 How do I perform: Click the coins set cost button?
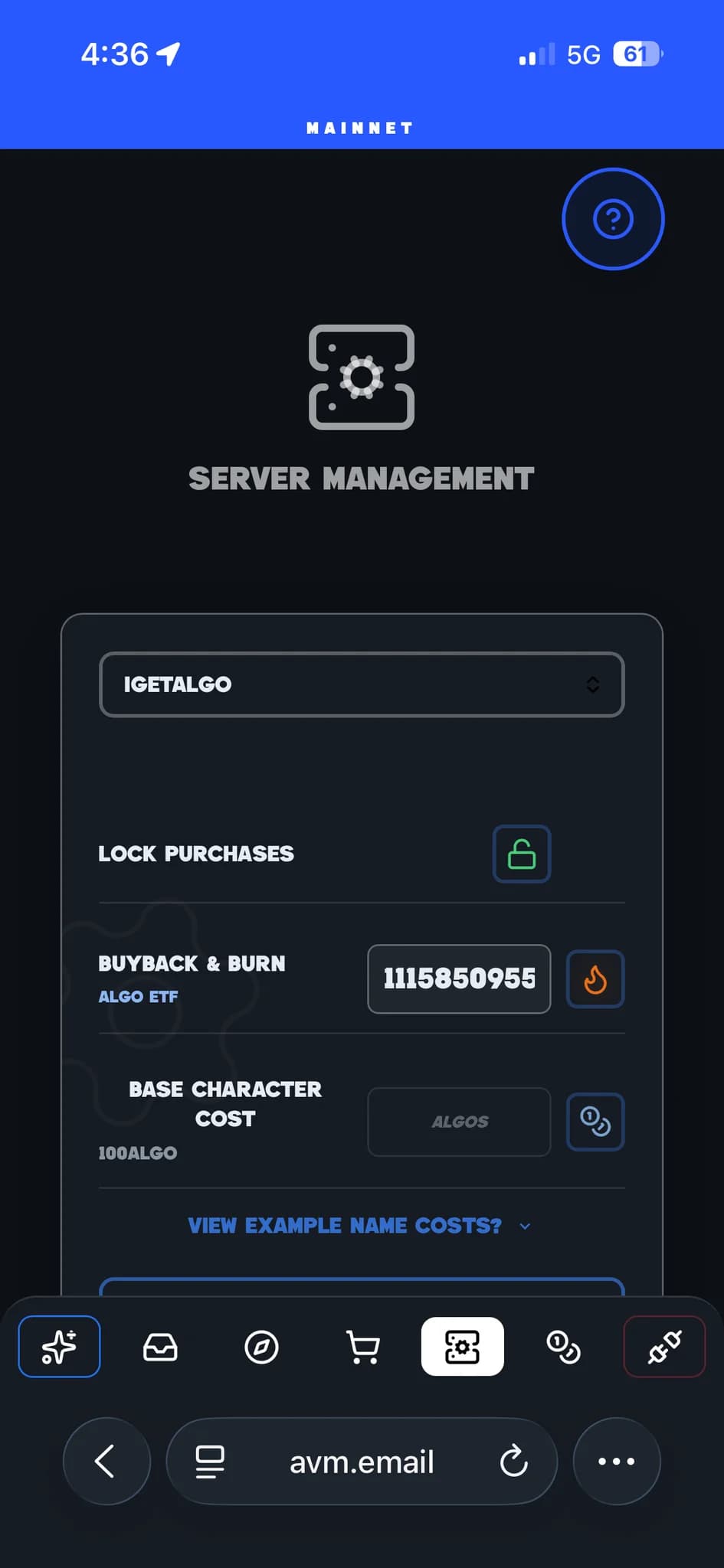595,1122
